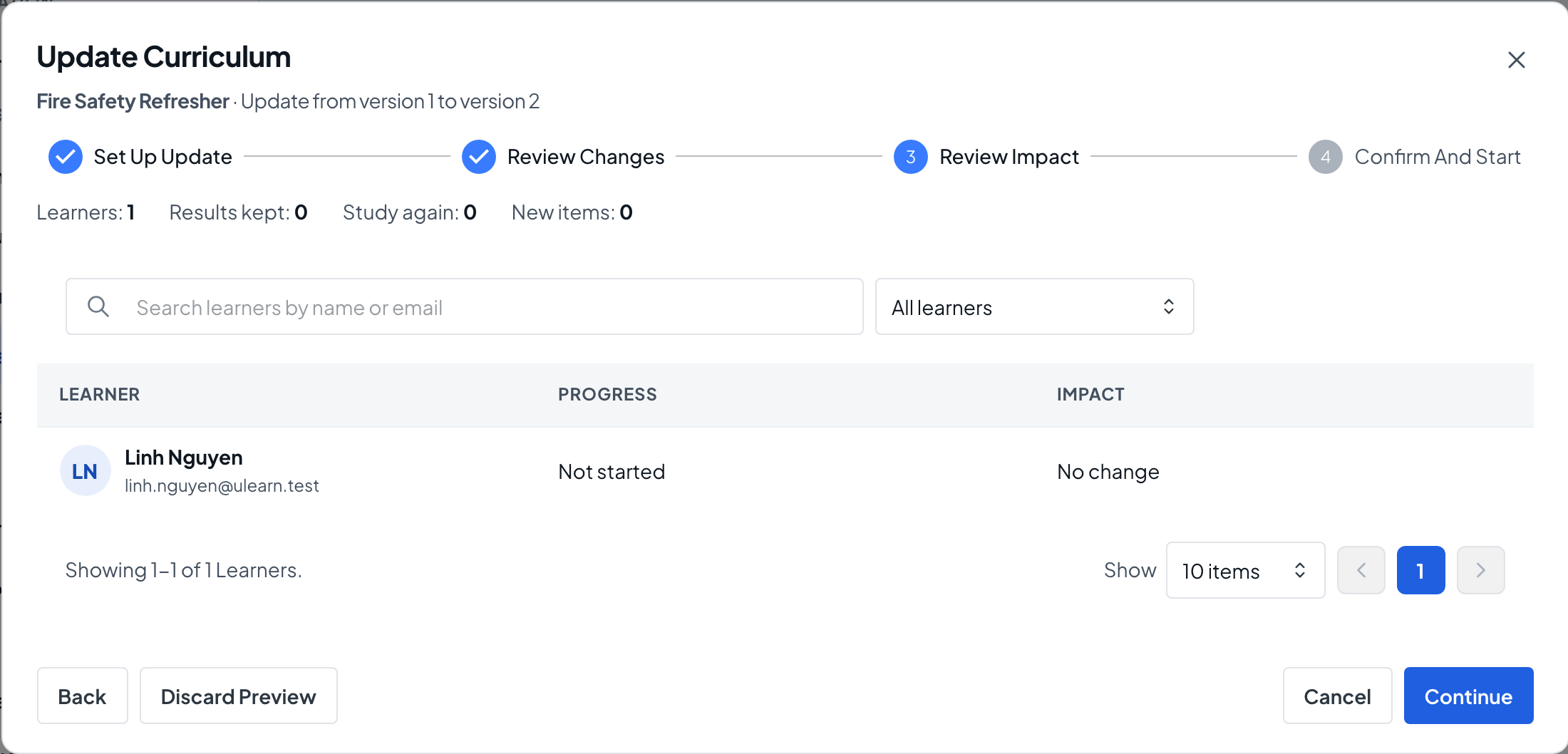Open the All learners filter dropdown

(x=1034, y=306)
